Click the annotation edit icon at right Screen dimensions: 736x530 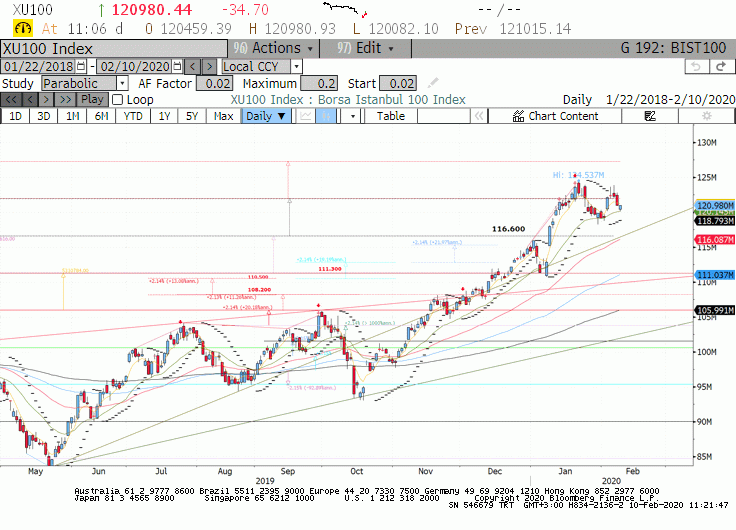pyautogui.click(x=650, y=116)
